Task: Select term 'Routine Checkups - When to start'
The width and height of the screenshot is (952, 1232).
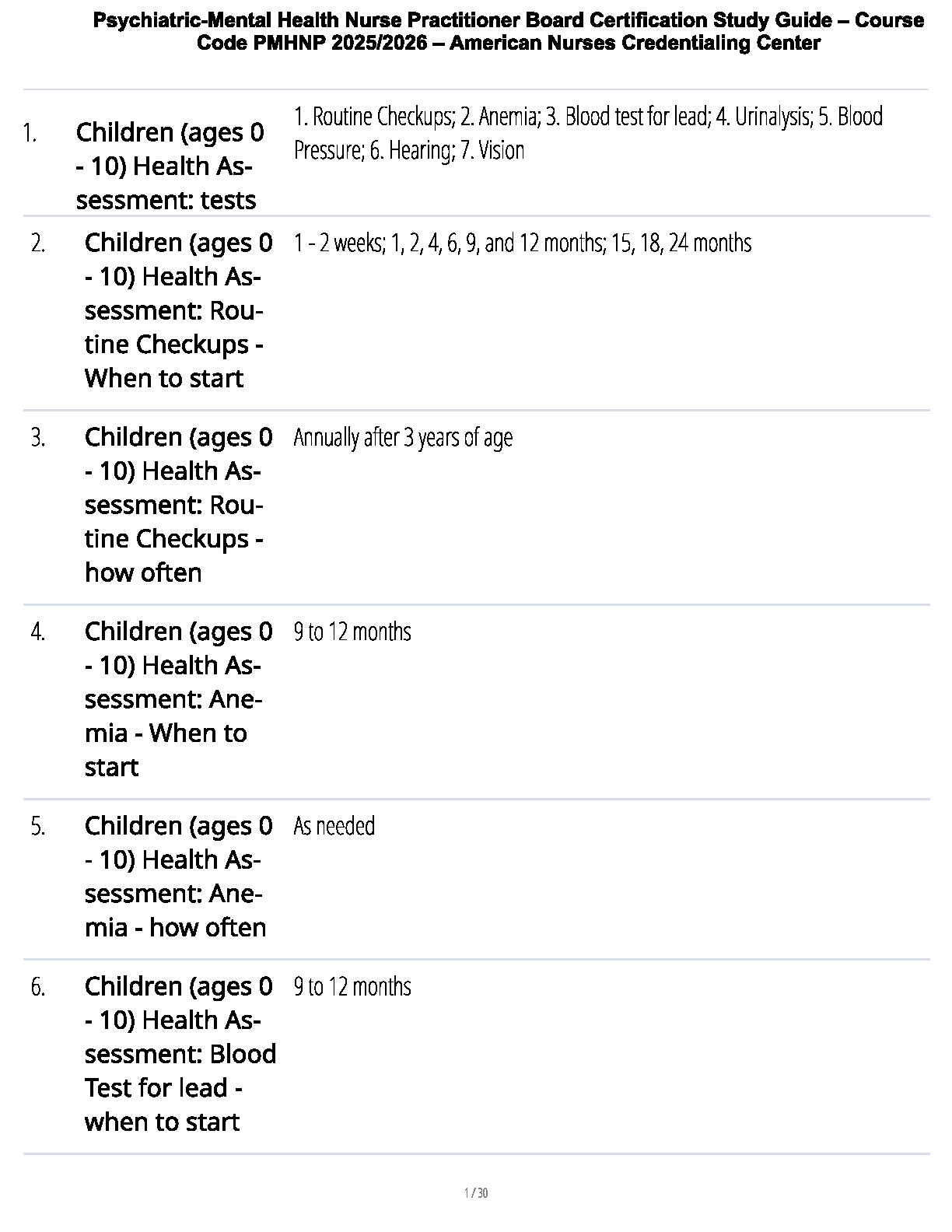Action: (178, 310)
